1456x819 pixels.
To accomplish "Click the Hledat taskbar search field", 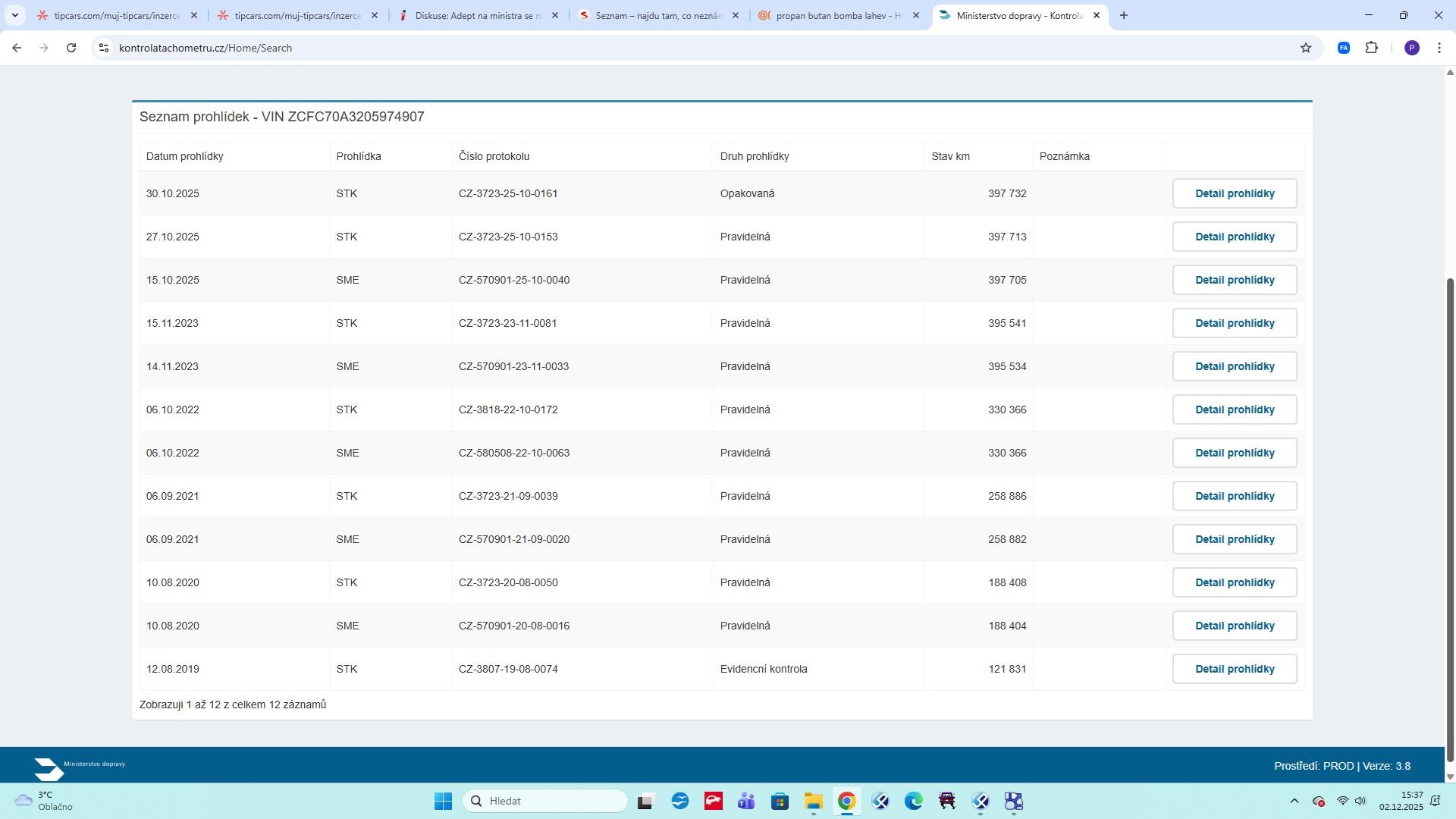I will pyautogui.click(x=546, y=801).
